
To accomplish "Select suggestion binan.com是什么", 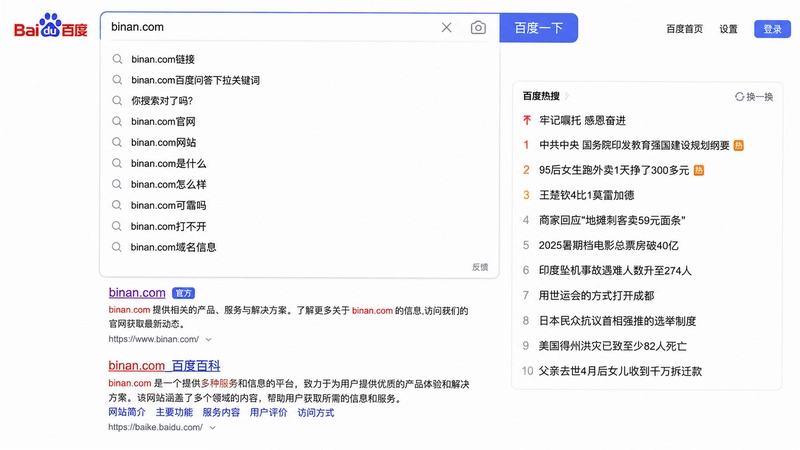I will point(168,163).
